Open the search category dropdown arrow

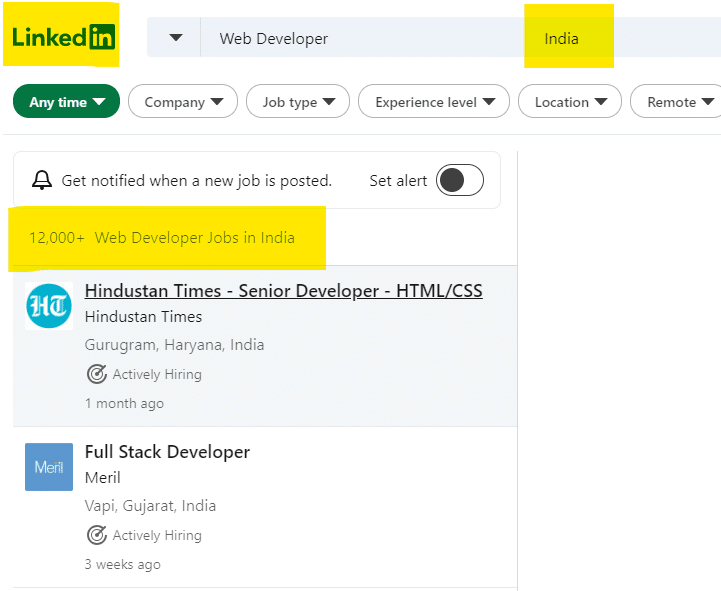pyautogui.click(x=176, y=37)
